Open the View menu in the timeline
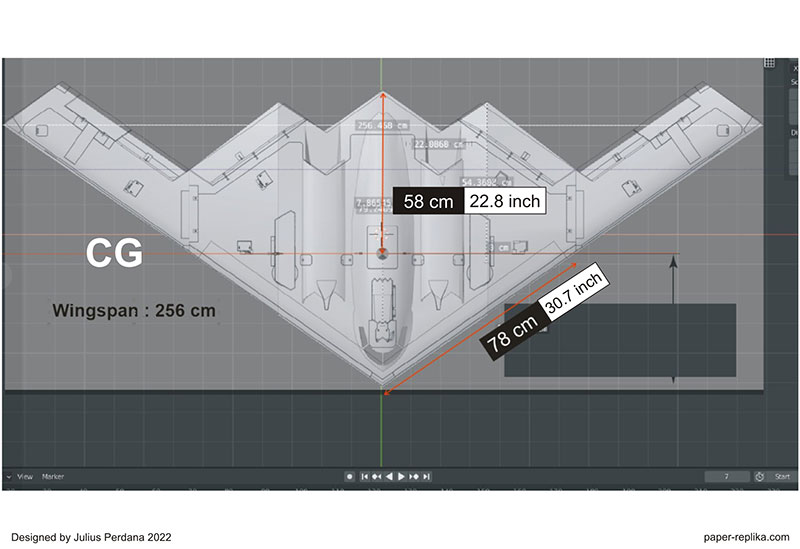800x549 pixels. click(25, 477)
